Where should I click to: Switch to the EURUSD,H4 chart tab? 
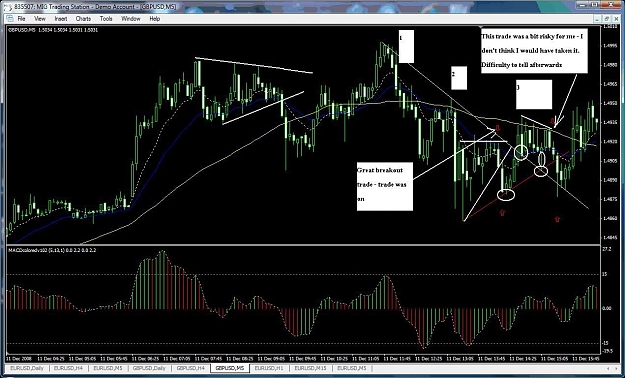coord(69,368)
